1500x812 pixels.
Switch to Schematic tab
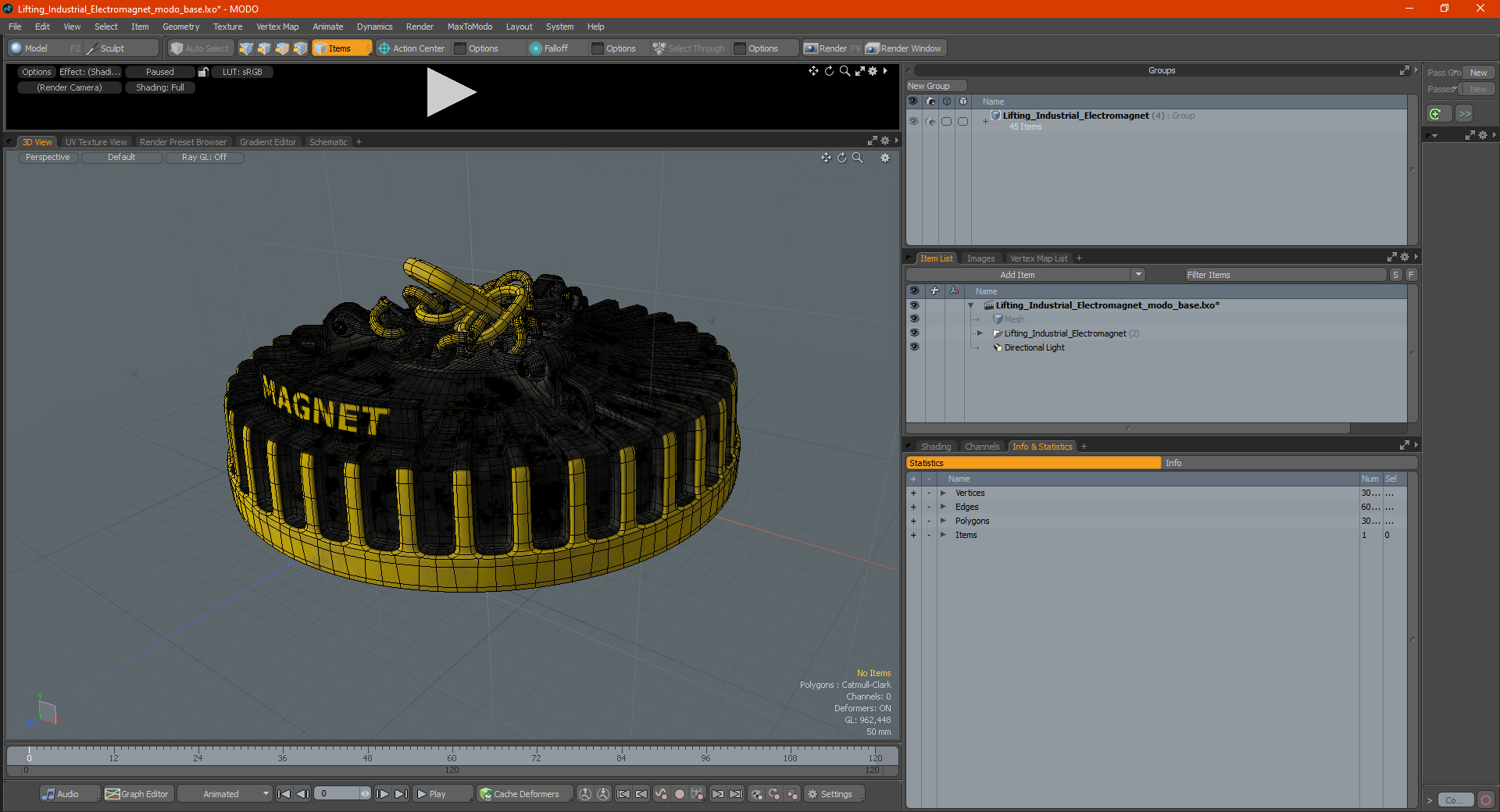point(328,142)
